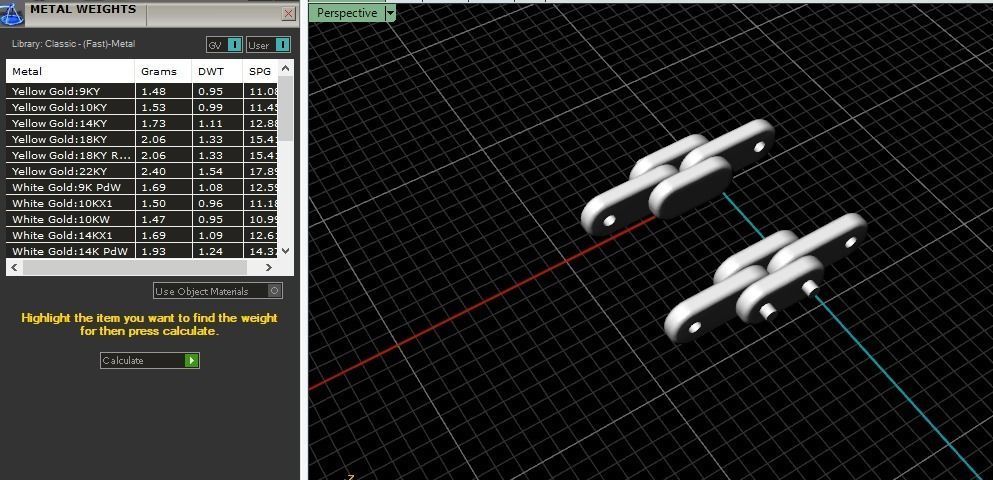Sort by the Grams column header
Screen dimensions: 993x480
coord(163,72)
